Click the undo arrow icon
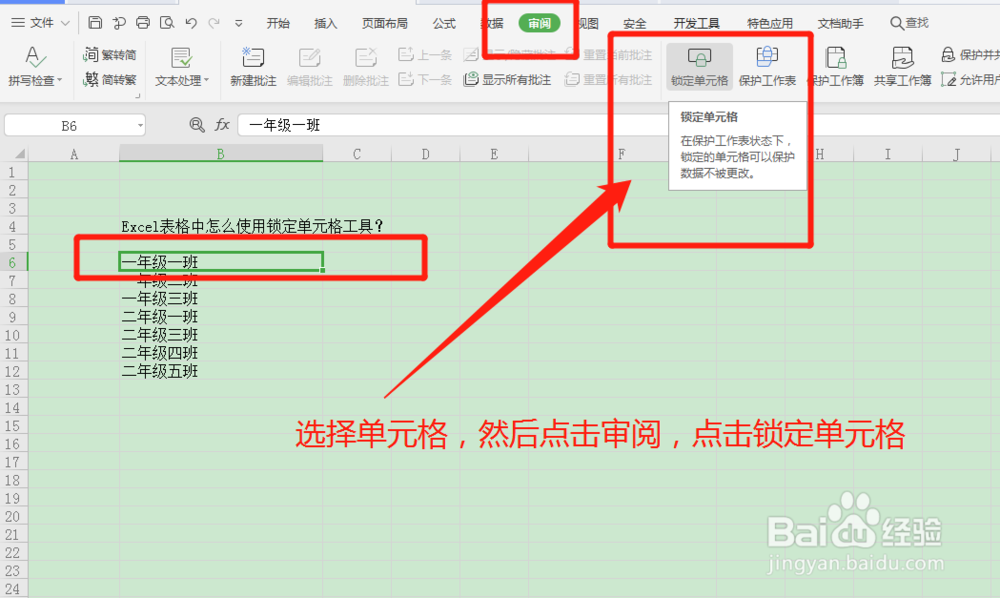 coord(191,23)
